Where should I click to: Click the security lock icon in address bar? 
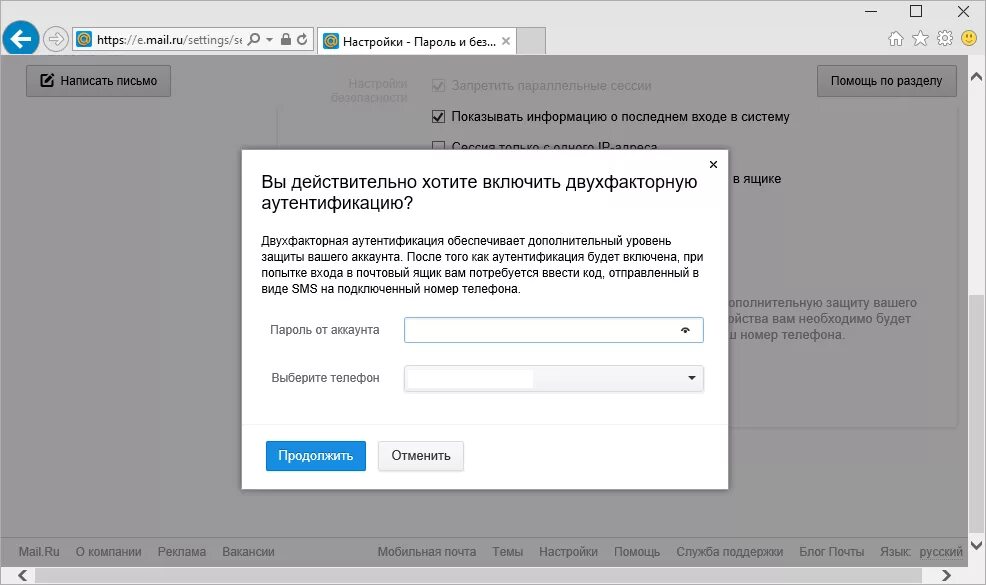tap(285, 40)
